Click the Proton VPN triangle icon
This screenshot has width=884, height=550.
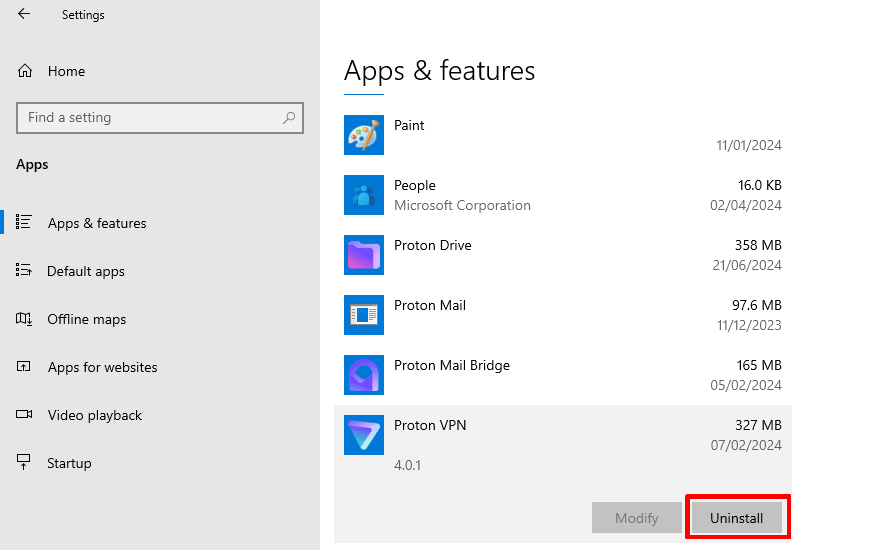tap(364, 435)
